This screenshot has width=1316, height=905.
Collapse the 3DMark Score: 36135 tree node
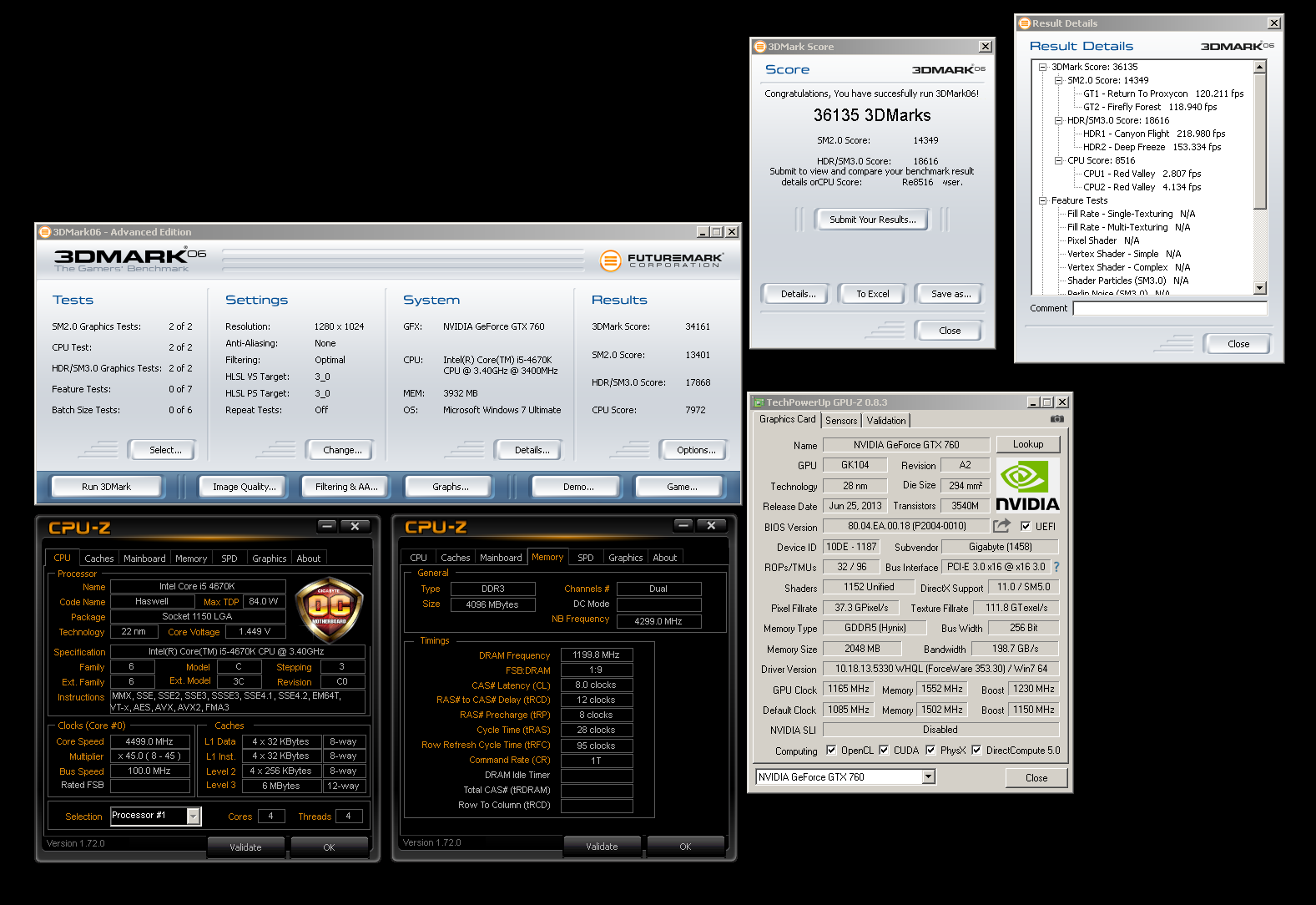pos(1042,67)
